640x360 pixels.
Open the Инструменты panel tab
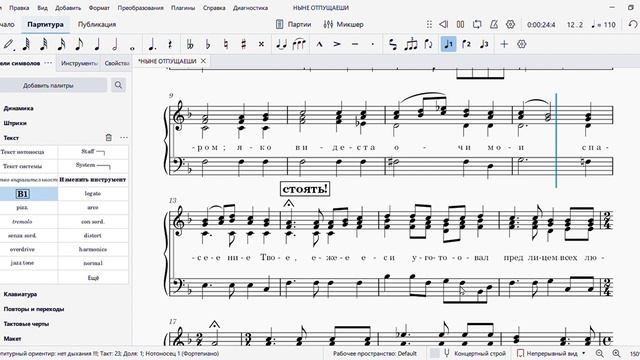pos(78,63)
